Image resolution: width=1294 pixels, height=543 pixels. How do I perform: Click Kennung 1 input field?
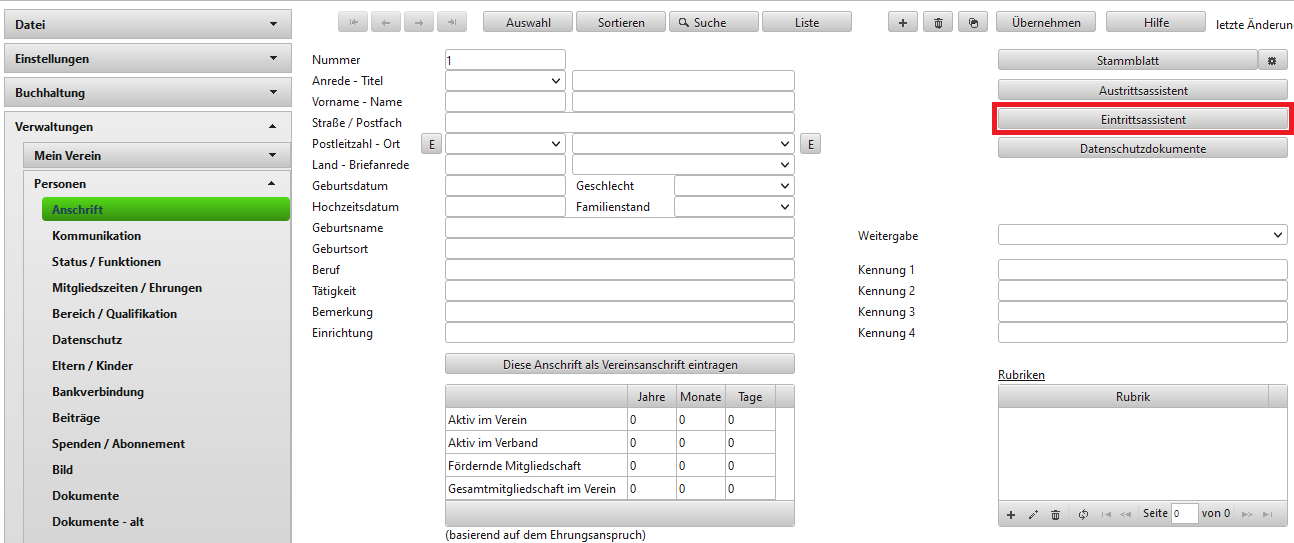coord(1142,270)
